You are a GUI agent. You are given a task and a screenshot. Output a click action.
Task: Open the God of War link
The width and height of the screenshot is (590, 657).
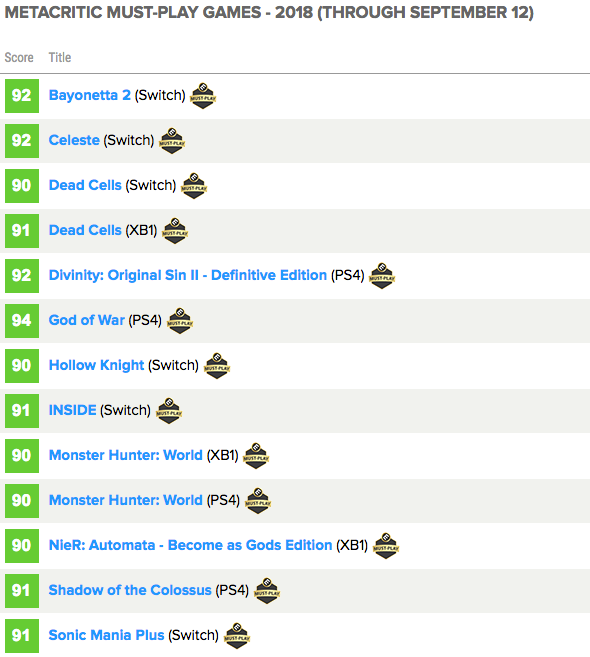(x=87, y=320)
